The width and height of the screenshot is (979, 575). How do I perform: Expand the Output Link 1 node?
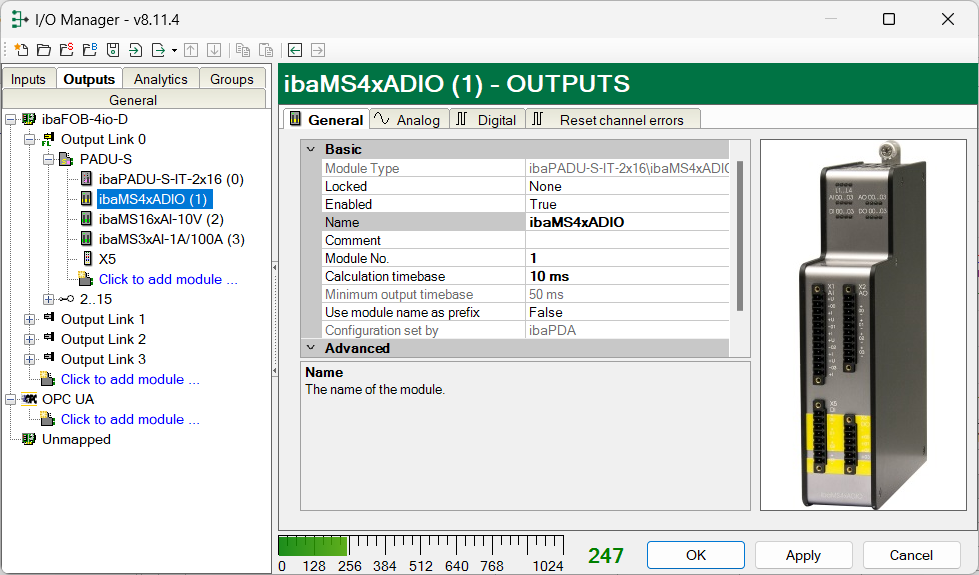pos(30,319)
